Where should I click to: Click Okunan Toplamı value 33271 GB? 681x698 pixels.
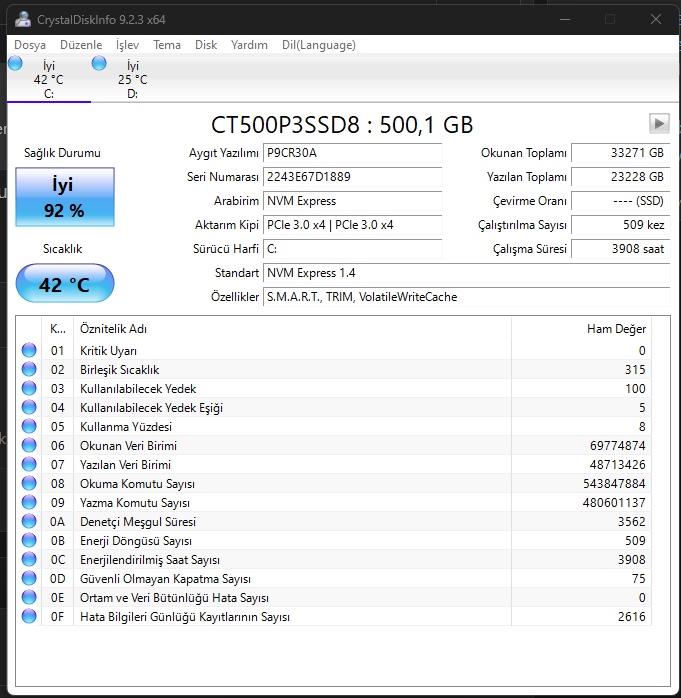[x=620, y=153]
